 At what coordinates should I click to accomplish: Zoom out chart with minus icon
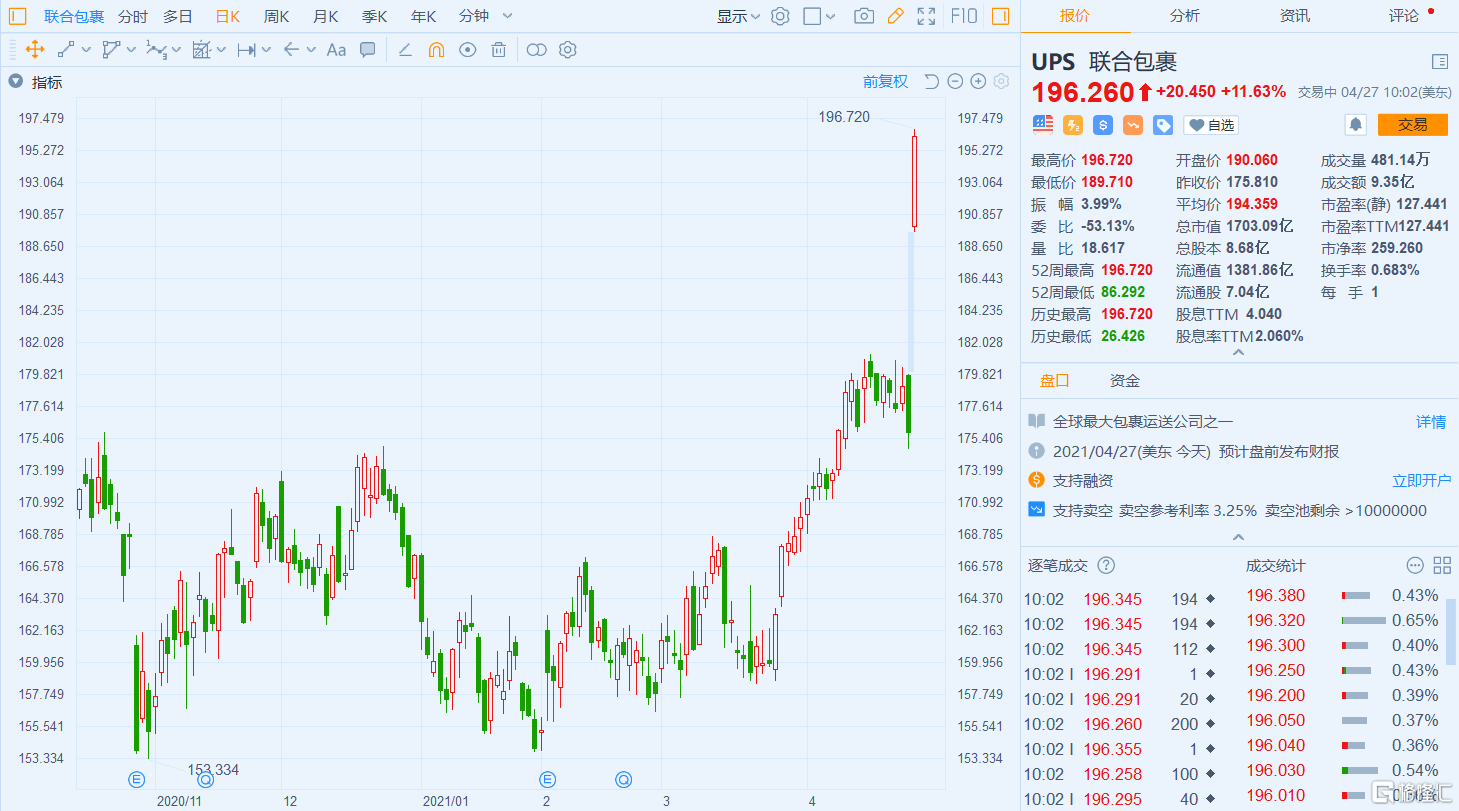click(x=955, y=82)
